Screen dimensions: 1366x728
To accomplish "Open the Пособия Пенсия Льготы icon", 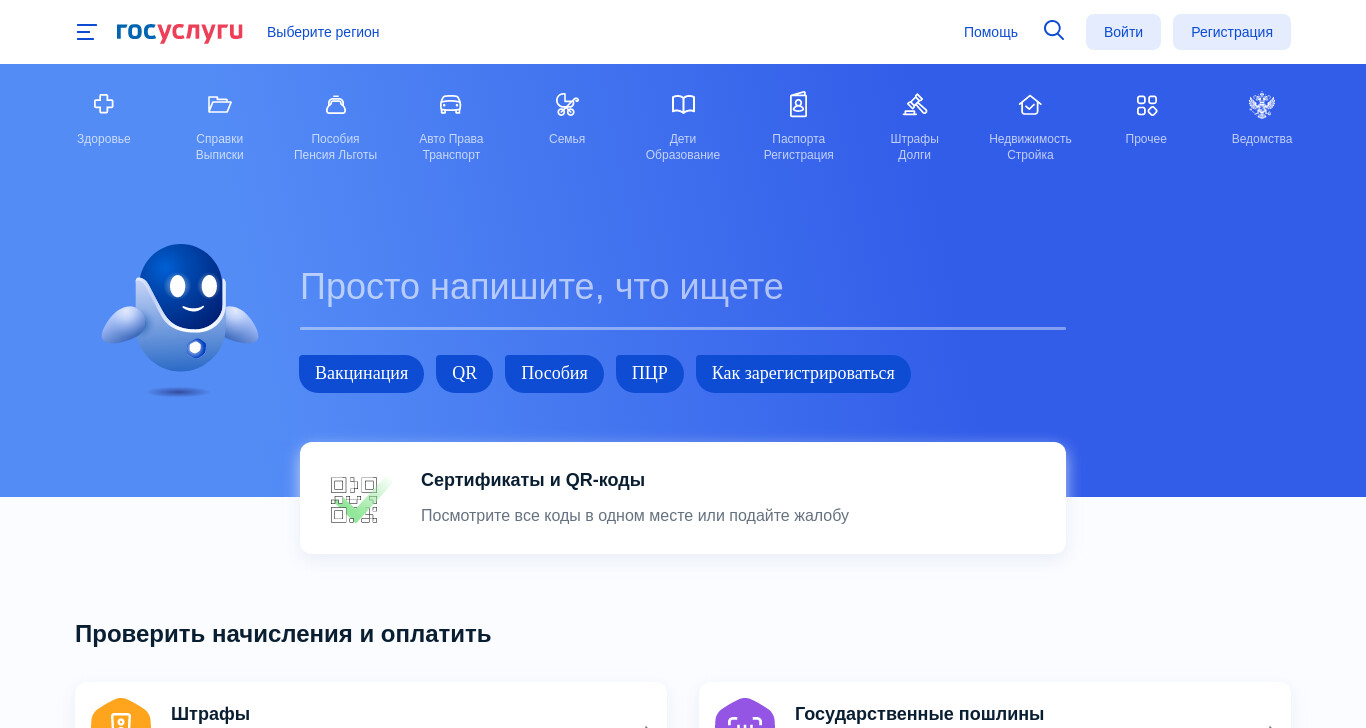I will click(x=336, y=104).
